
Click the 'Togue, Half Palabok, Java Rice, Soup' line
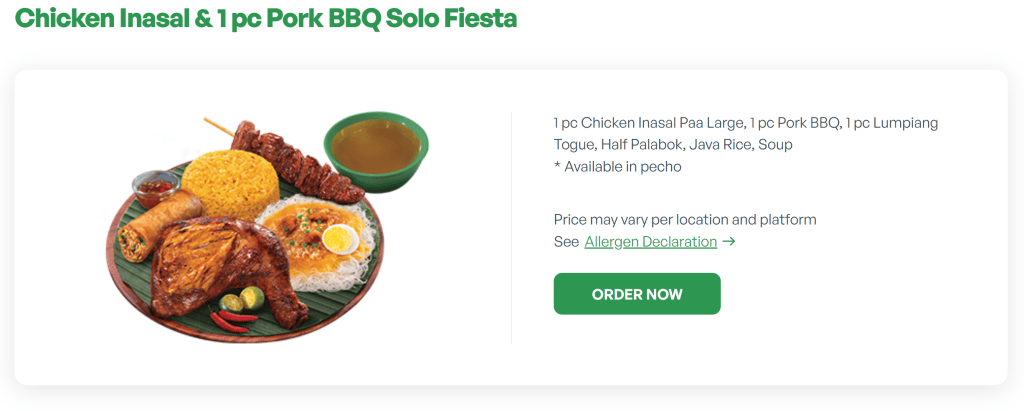tap(673, 145)
